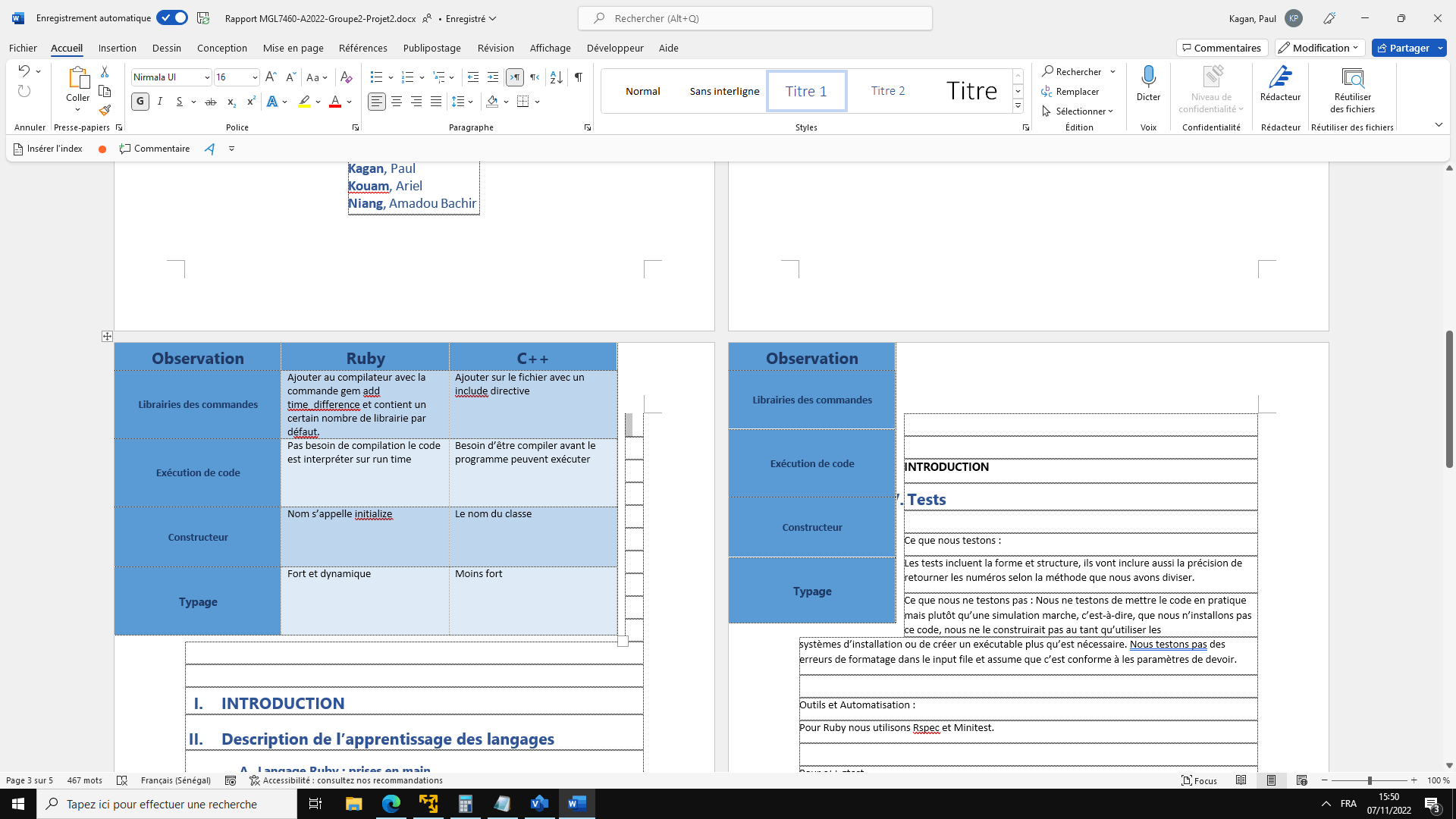Click the Dicter microphone icon

(1148, 77)
